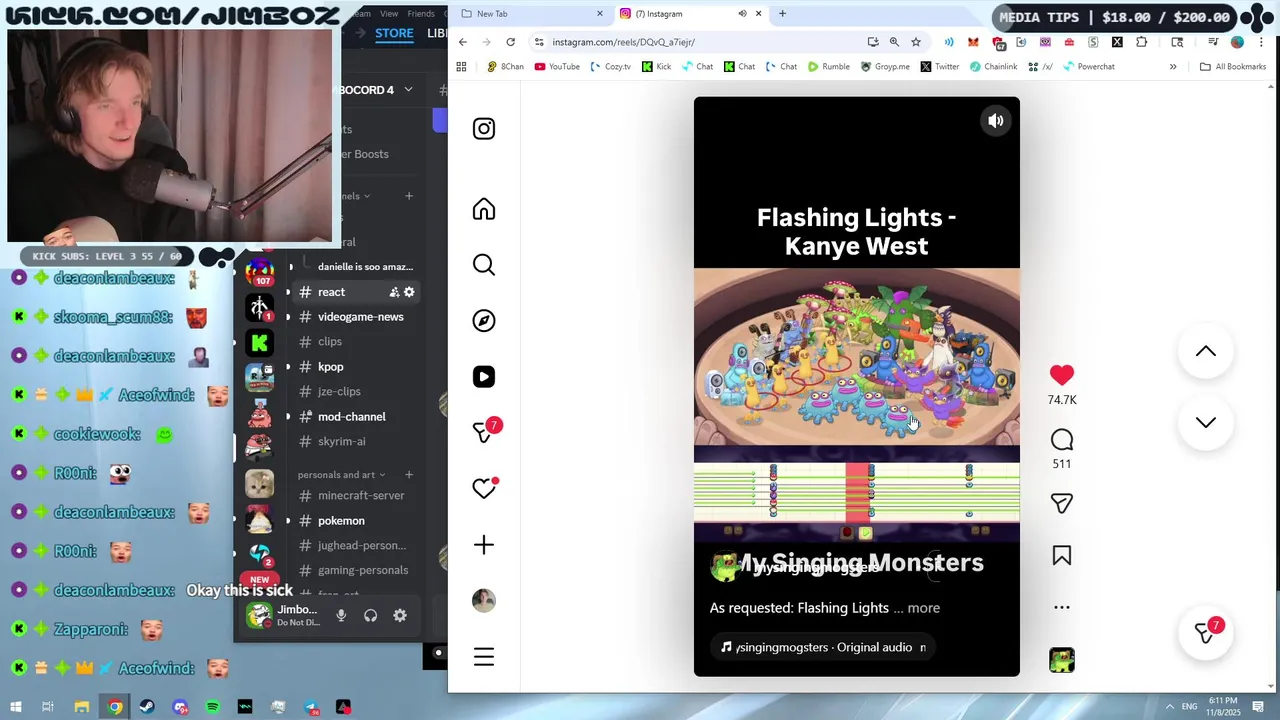Image resolution: width=1280 pixels, height=720 pixels.
Task: Open Rumble bookmark
Action: tap(829, 67)
